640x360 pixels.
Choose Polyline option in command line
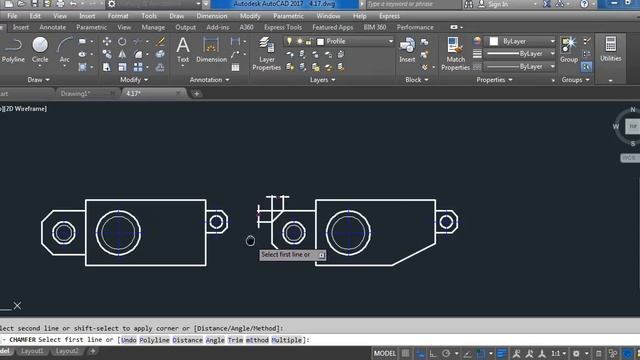point(154,340)
